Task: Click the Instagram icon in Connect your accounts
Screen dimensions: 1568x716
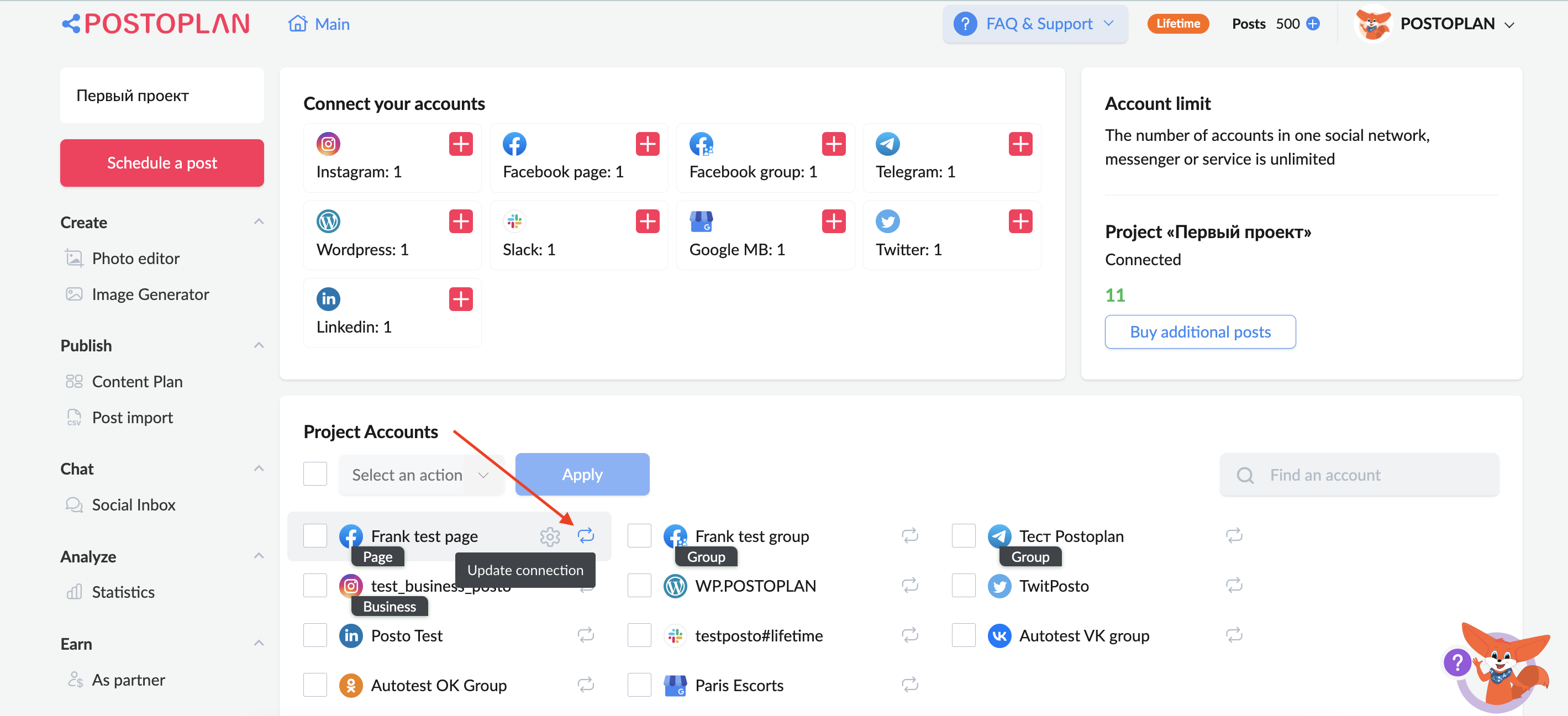Action: pos(328,144)
